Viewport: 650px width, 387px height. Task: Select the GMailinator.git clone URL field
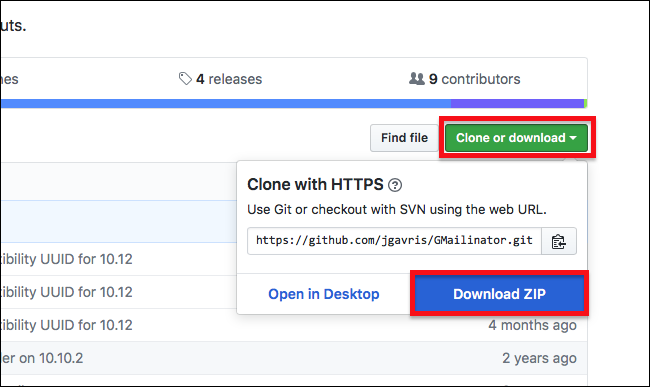(394, 241)
